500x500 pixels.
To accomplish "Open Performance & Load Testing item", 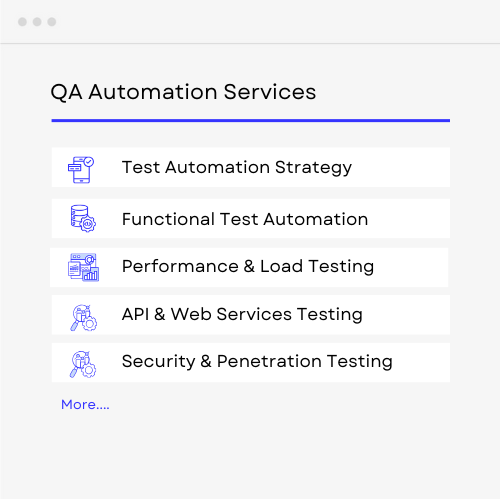I will (249, 267).
